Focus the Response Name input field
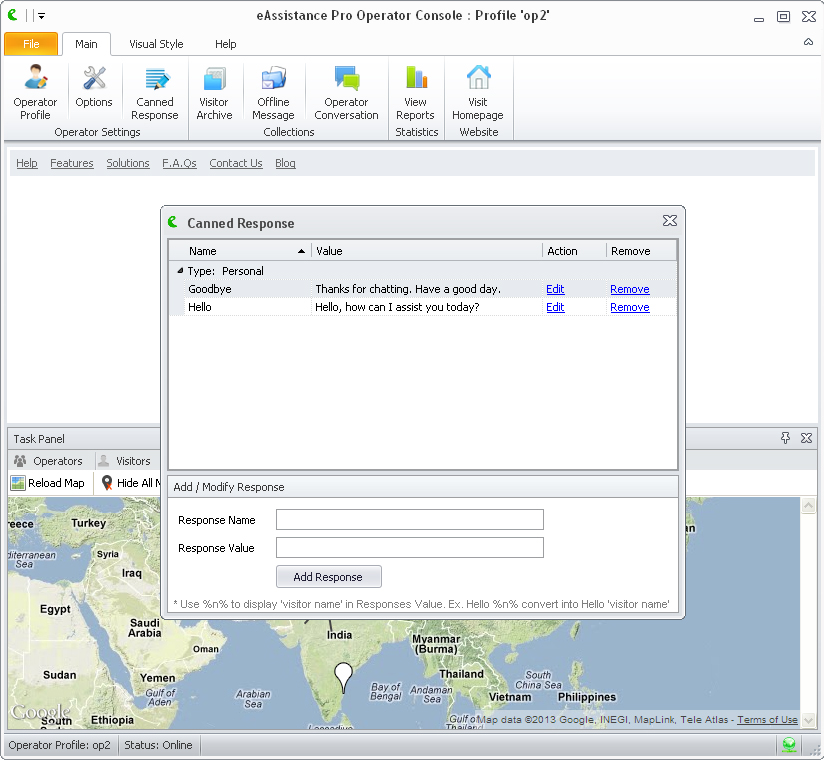The height and width of the screenshot is (760, 824). coord(410,519)
